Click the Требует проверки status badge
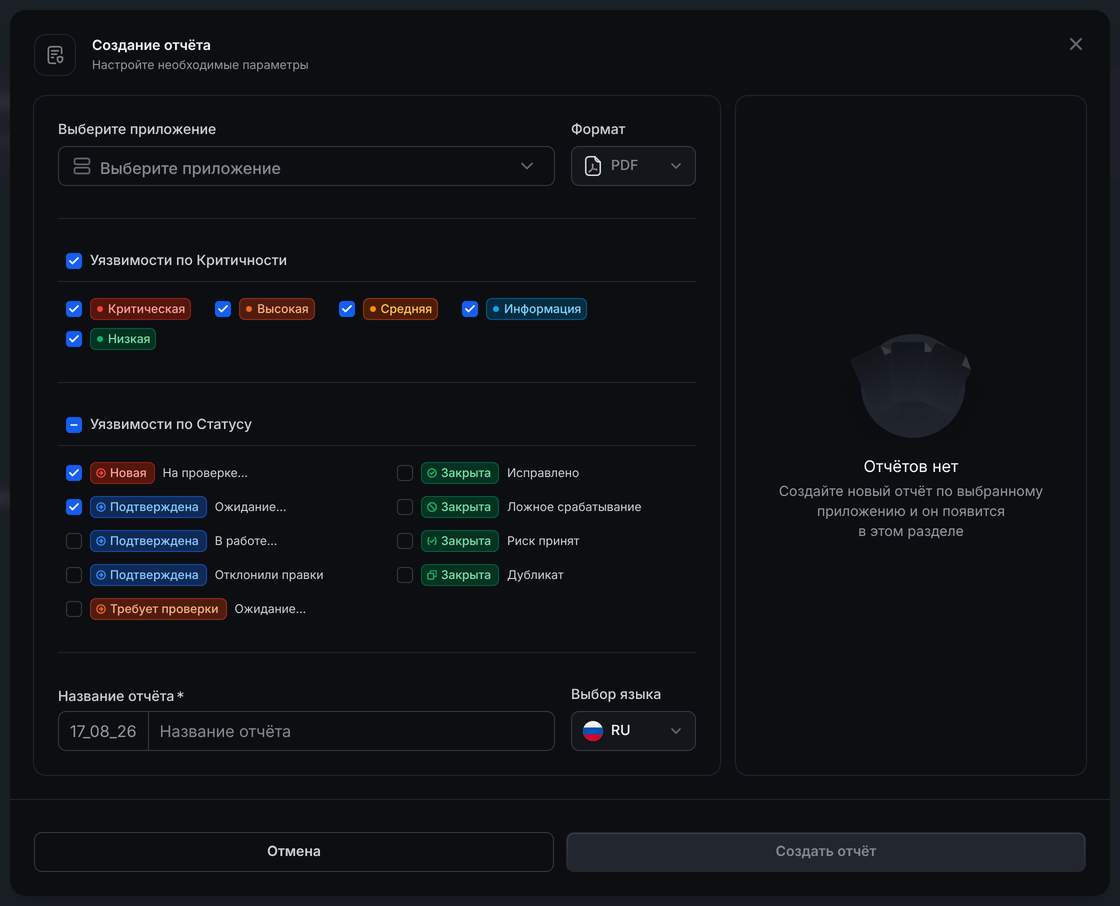The image size is (1120, 906). (158, 609)
